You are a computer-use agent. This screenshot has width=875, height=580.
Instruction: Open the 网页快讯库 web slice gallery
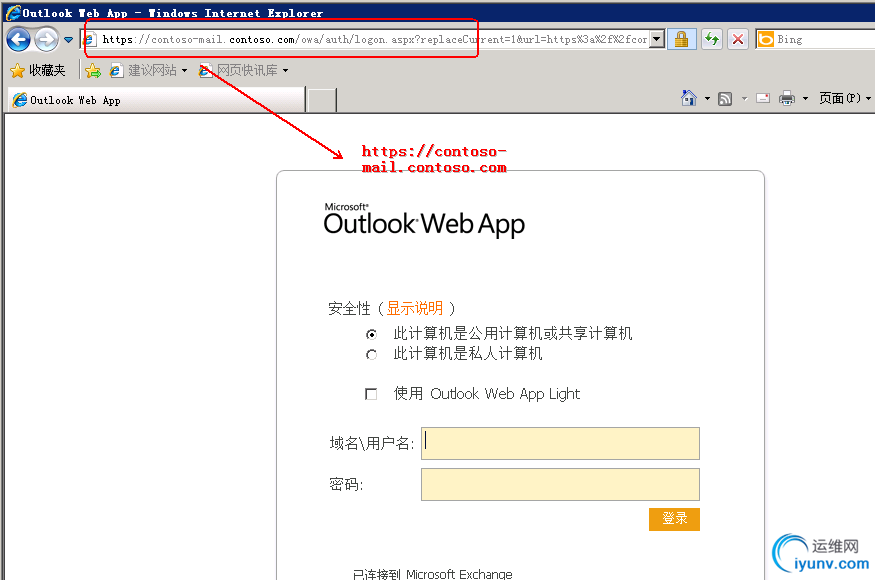point(239,70)
